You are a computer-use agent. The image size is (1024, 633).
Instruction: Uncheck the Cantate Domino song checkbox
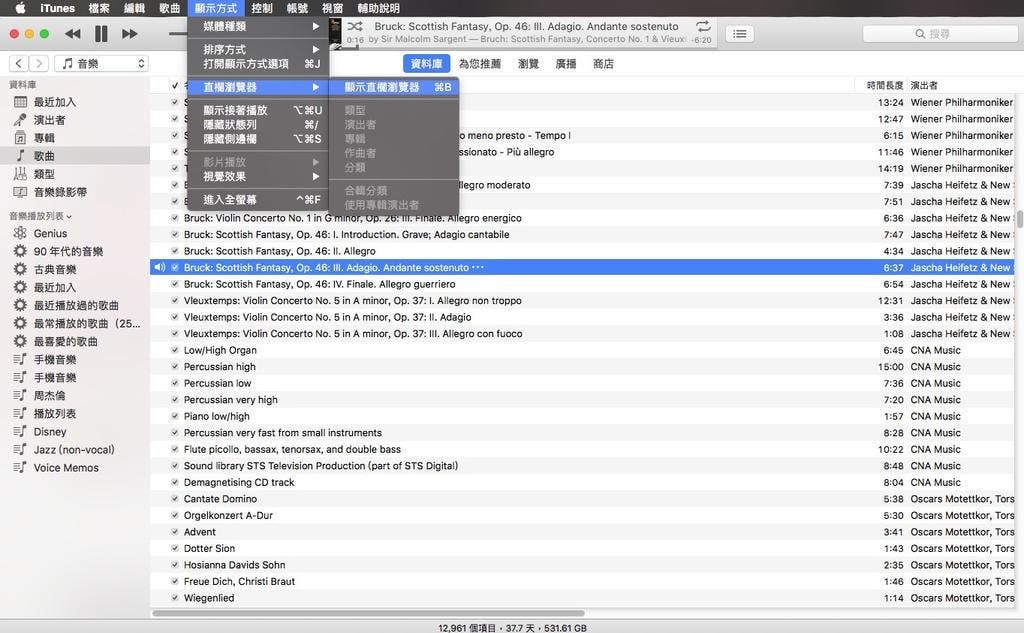[x=175, y=499]
